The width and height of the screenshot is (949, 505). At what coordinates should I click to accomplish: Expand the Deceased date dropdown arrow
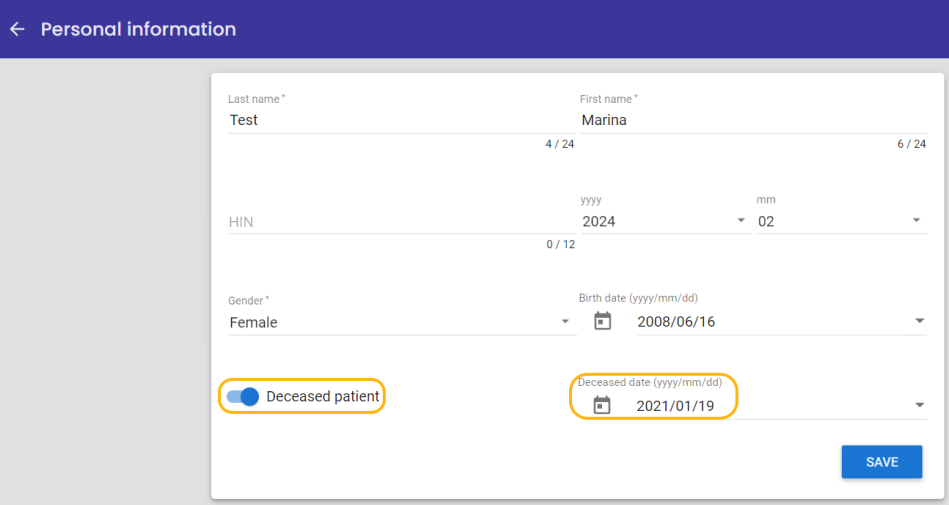[x=919, y=405]
